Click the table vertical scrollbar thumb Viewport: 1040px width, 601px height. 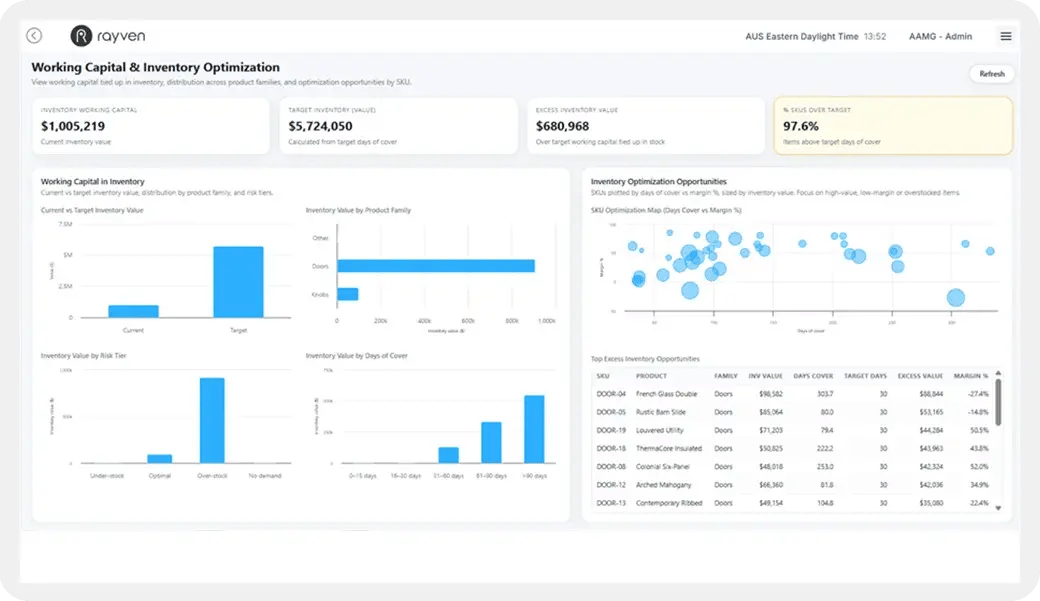tap(997, 402)
